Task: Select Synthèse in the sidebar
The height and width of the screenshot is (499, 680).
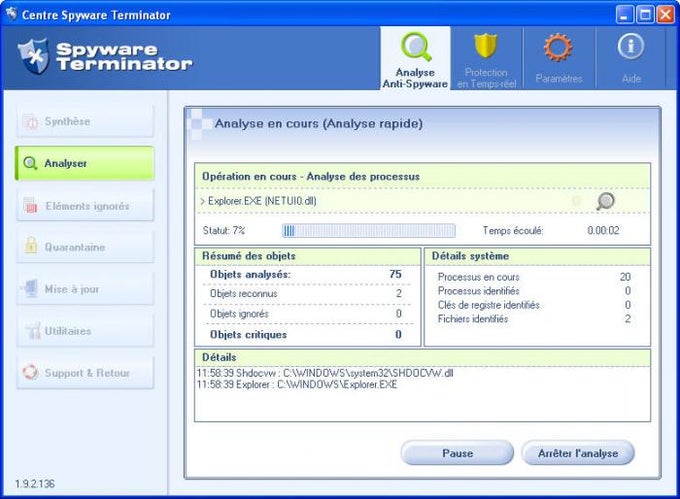Action: click(x=85, y=121)
